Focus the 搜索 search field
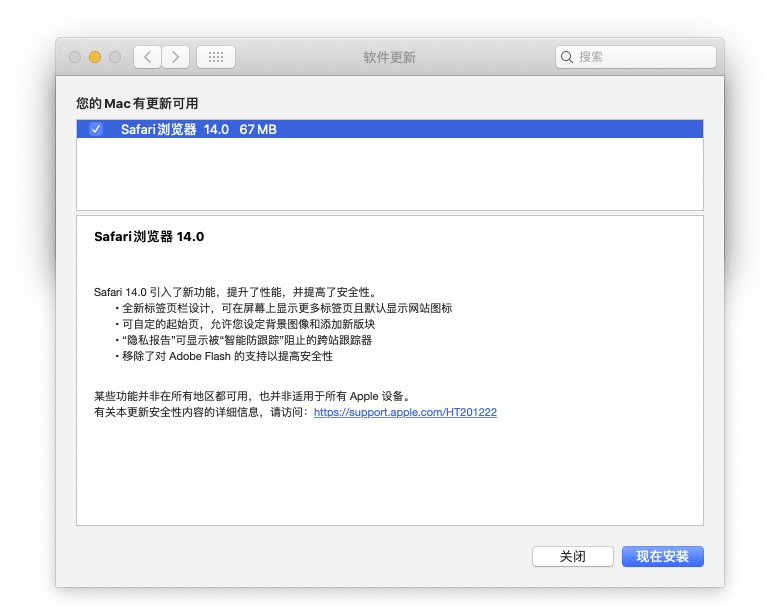Viewport: 780px width, 614px height. pos(636,57)
